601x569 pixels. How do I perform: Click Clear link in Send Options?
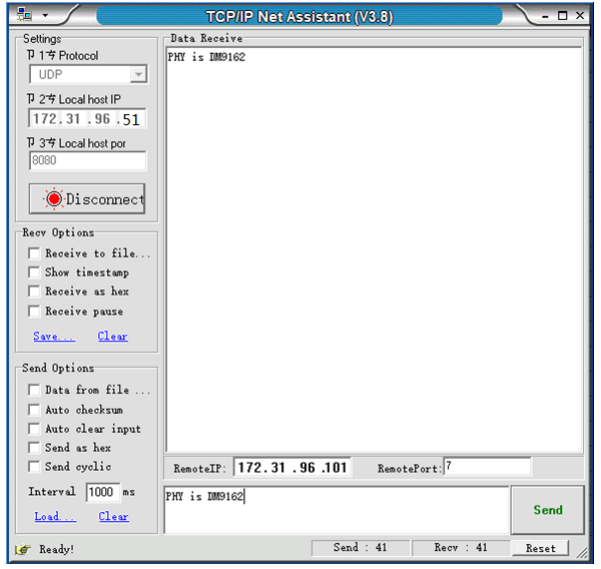point(113,517)
